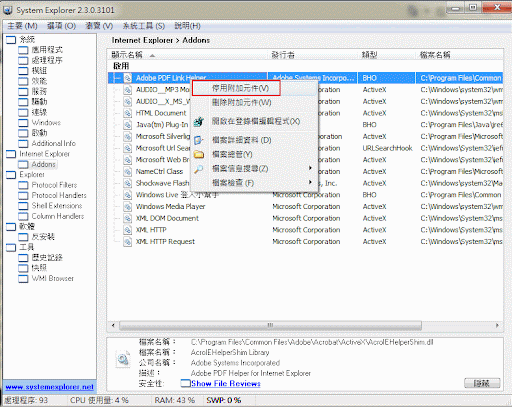Click the Windows Media Player row icon

tap(128, 206)
